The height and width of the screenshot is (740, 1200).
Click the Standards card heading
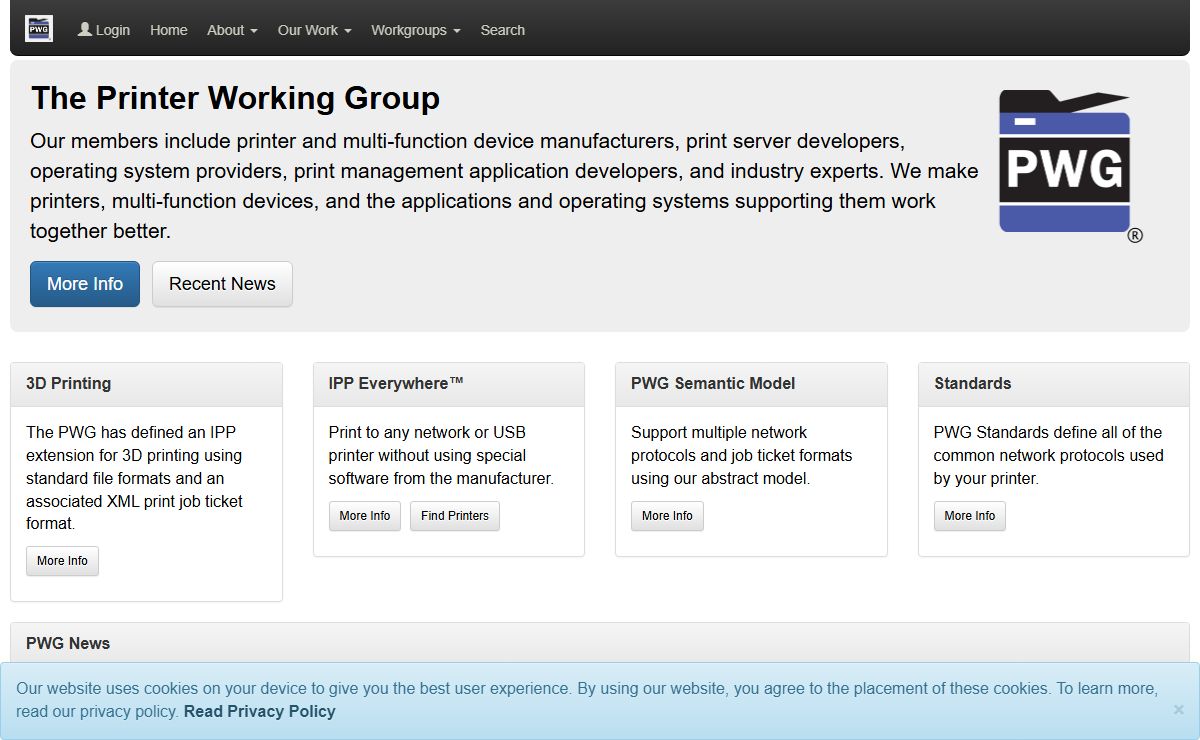click(973, 383)
